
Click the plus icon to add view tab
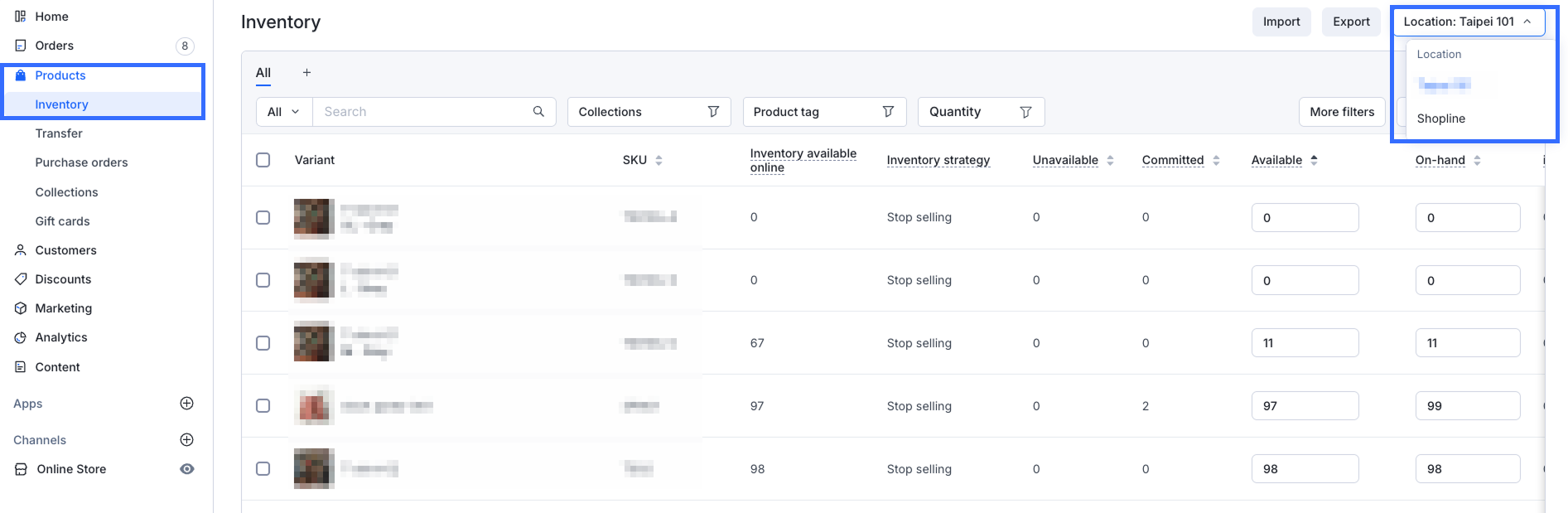[x=306, y=73]
